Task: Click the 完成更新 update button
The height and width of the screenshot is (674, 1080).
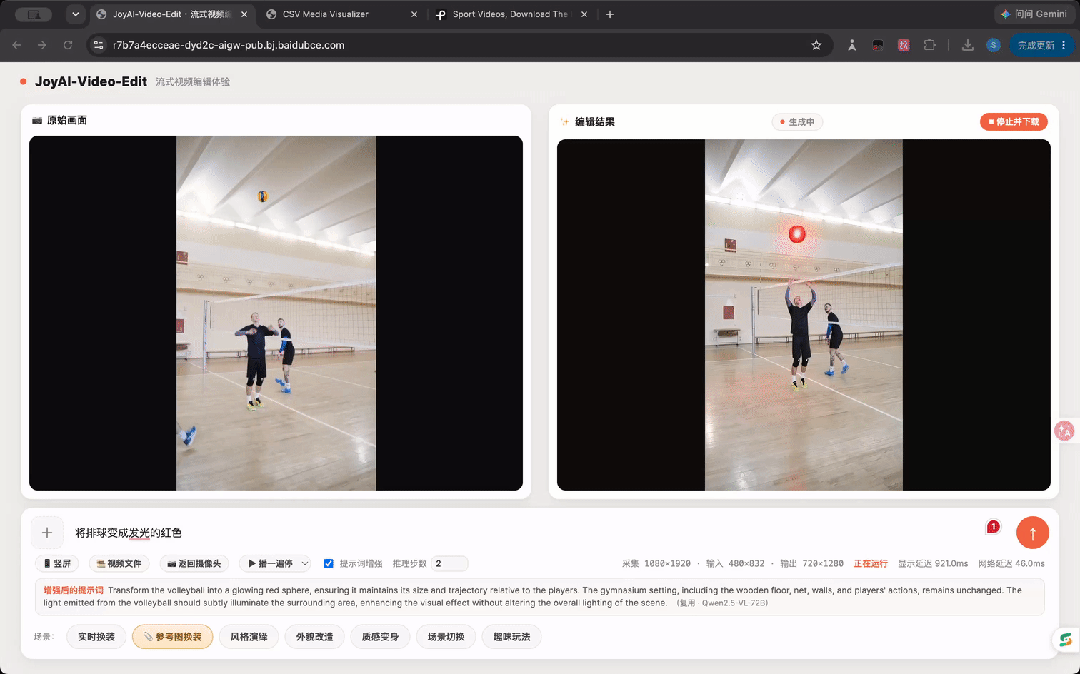Action: (x=1041, y=45)
